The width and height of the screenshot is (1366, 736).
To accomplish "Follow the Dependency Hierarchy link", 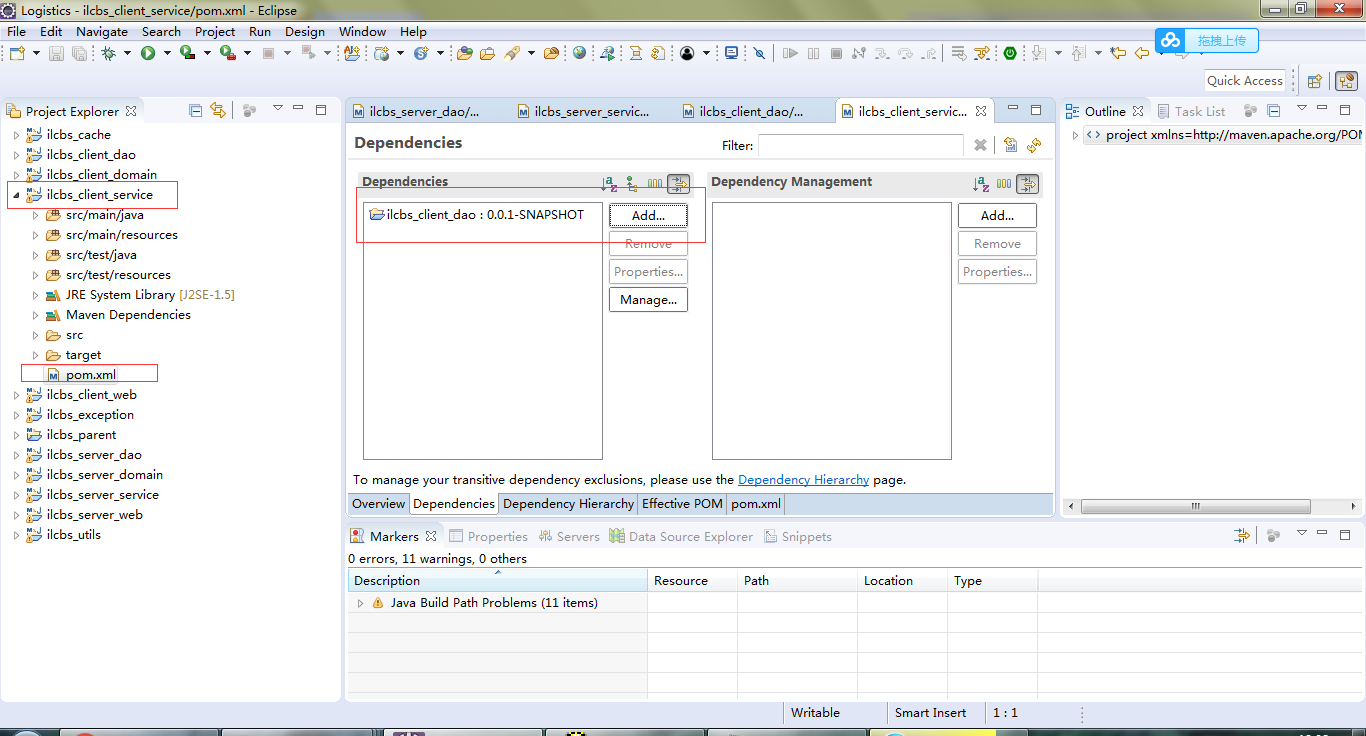I will 803,480.
